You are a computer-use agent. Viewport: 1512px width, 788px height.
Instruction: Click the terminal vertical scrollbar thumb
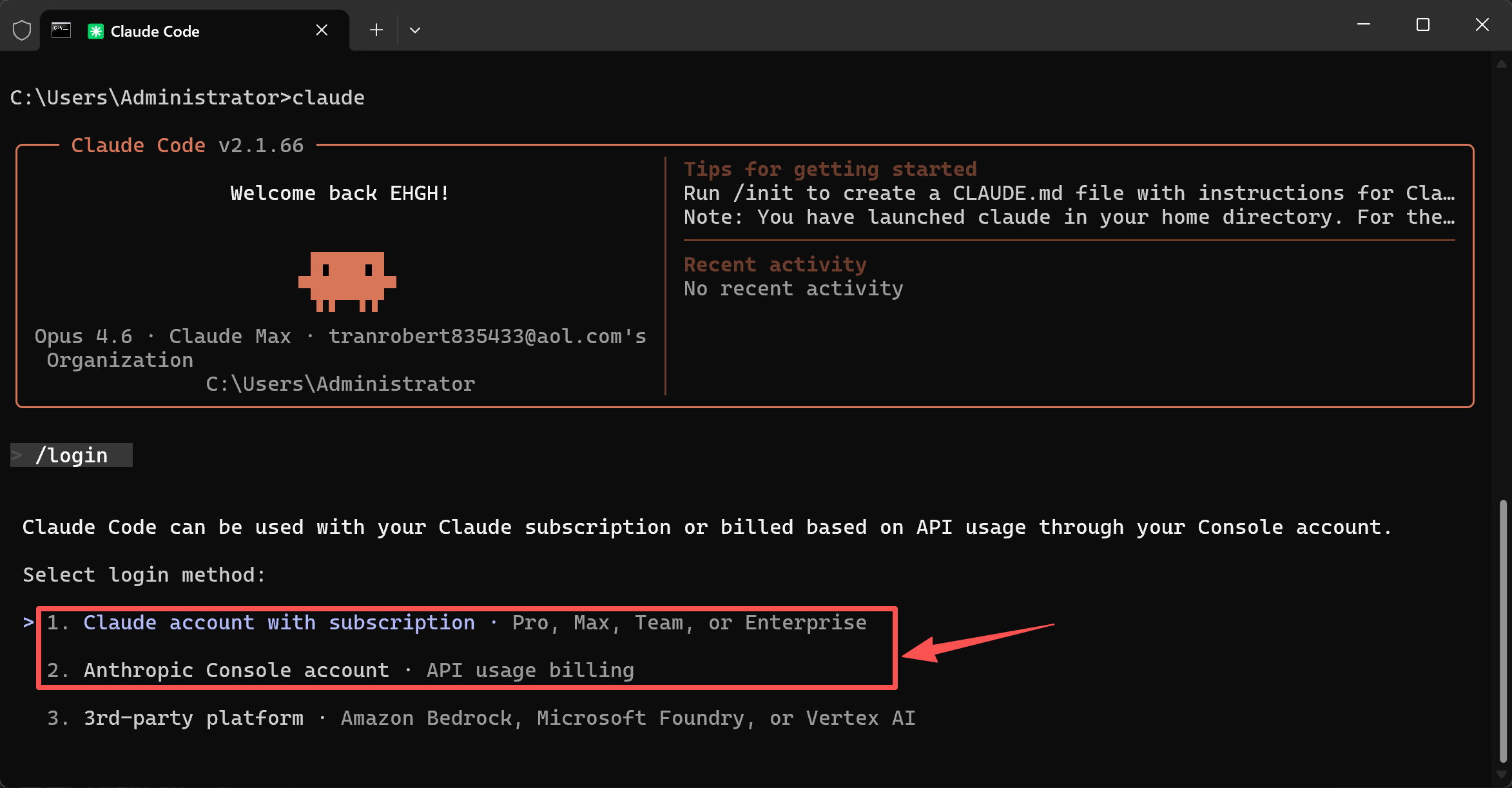click(x=1503, y=630)
